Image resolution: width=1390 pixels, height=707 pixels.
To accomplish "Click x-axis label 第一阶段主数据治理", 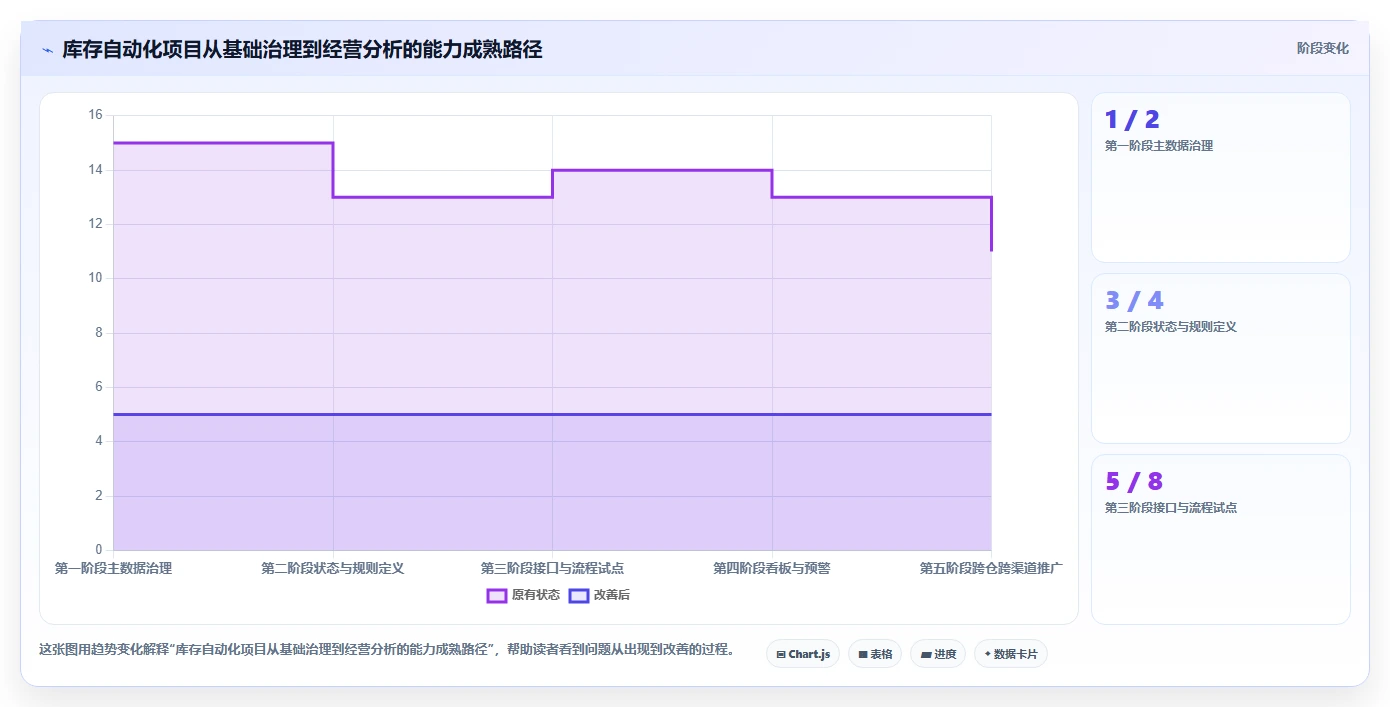I will point(113,568).
